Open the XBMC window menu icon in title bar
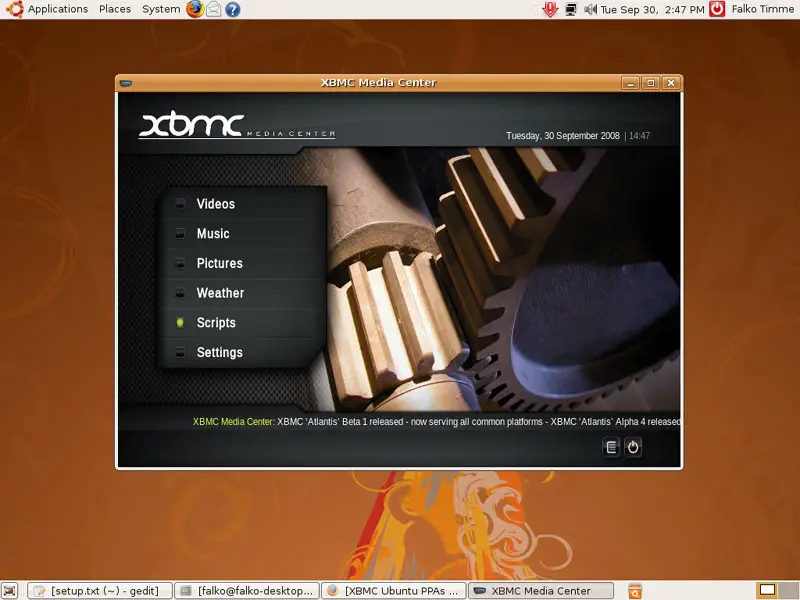This screenshot has height=600, width=800. pos(126,83)
